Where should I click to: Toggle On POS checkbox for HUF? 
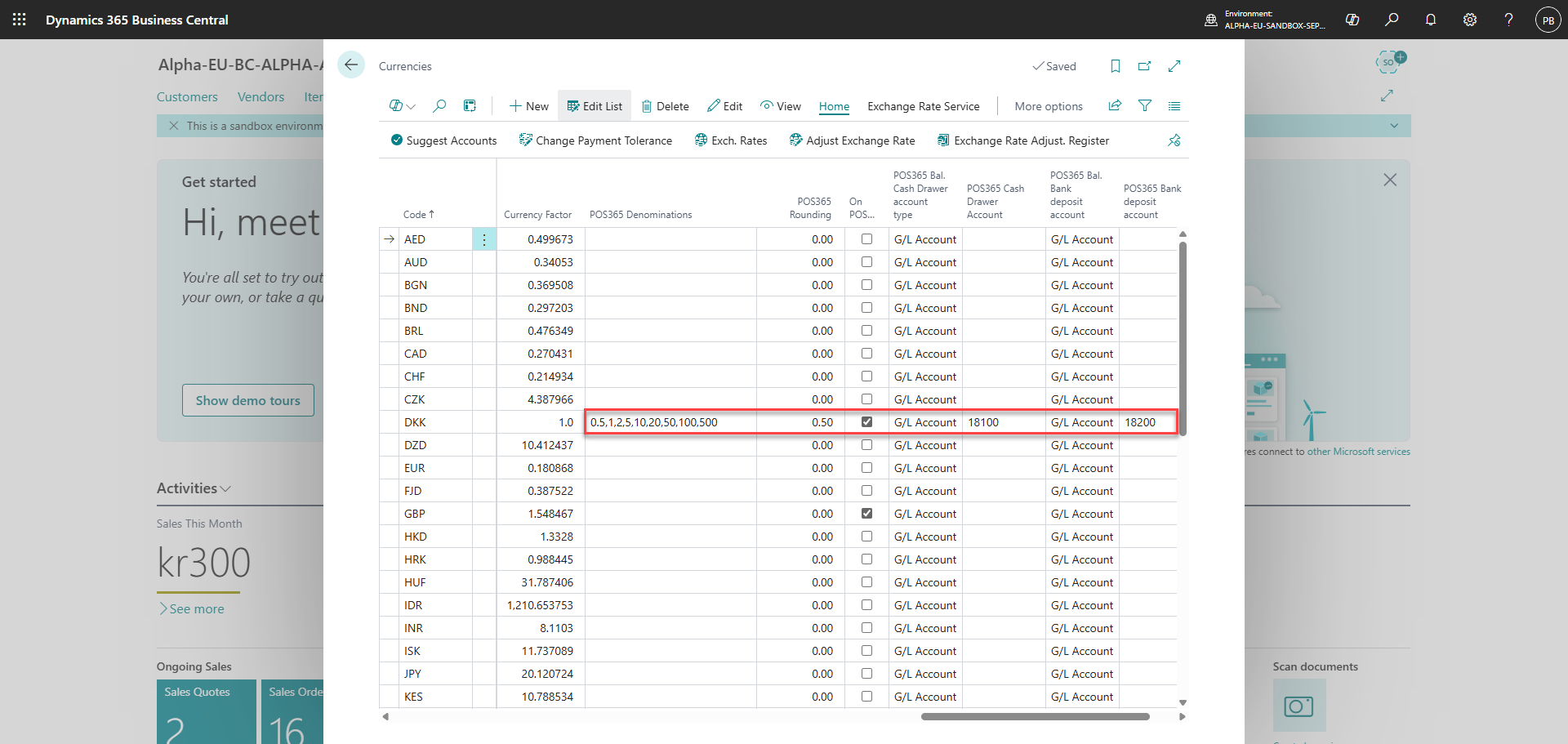pos(866,582)
